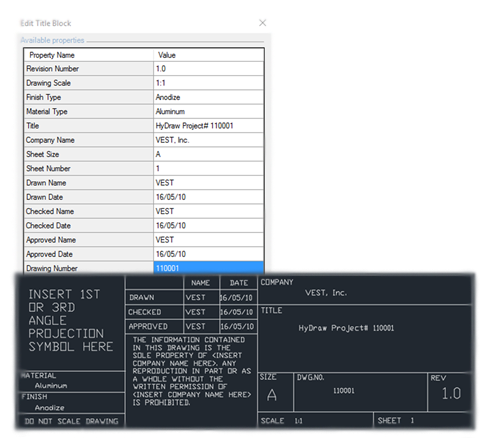The width and height of the screenshot is (490, 438).
Task: Click the Value column header
Action: (209, 55)
